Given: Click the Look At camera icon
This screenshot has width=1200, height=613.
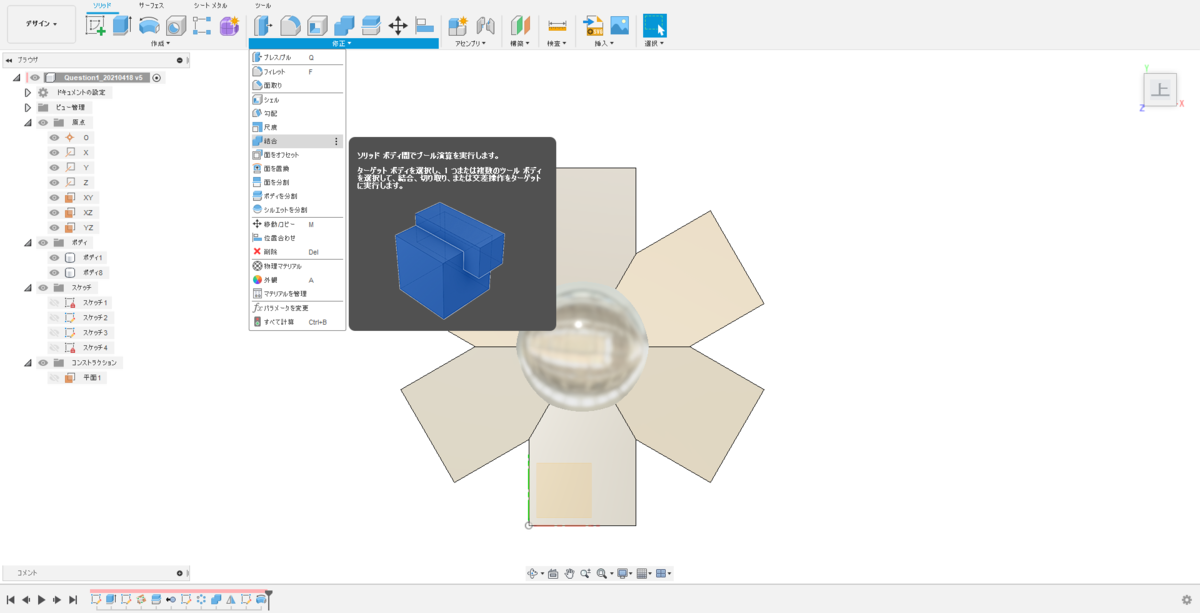Looking at the screenshot, I should pos(553,573).
